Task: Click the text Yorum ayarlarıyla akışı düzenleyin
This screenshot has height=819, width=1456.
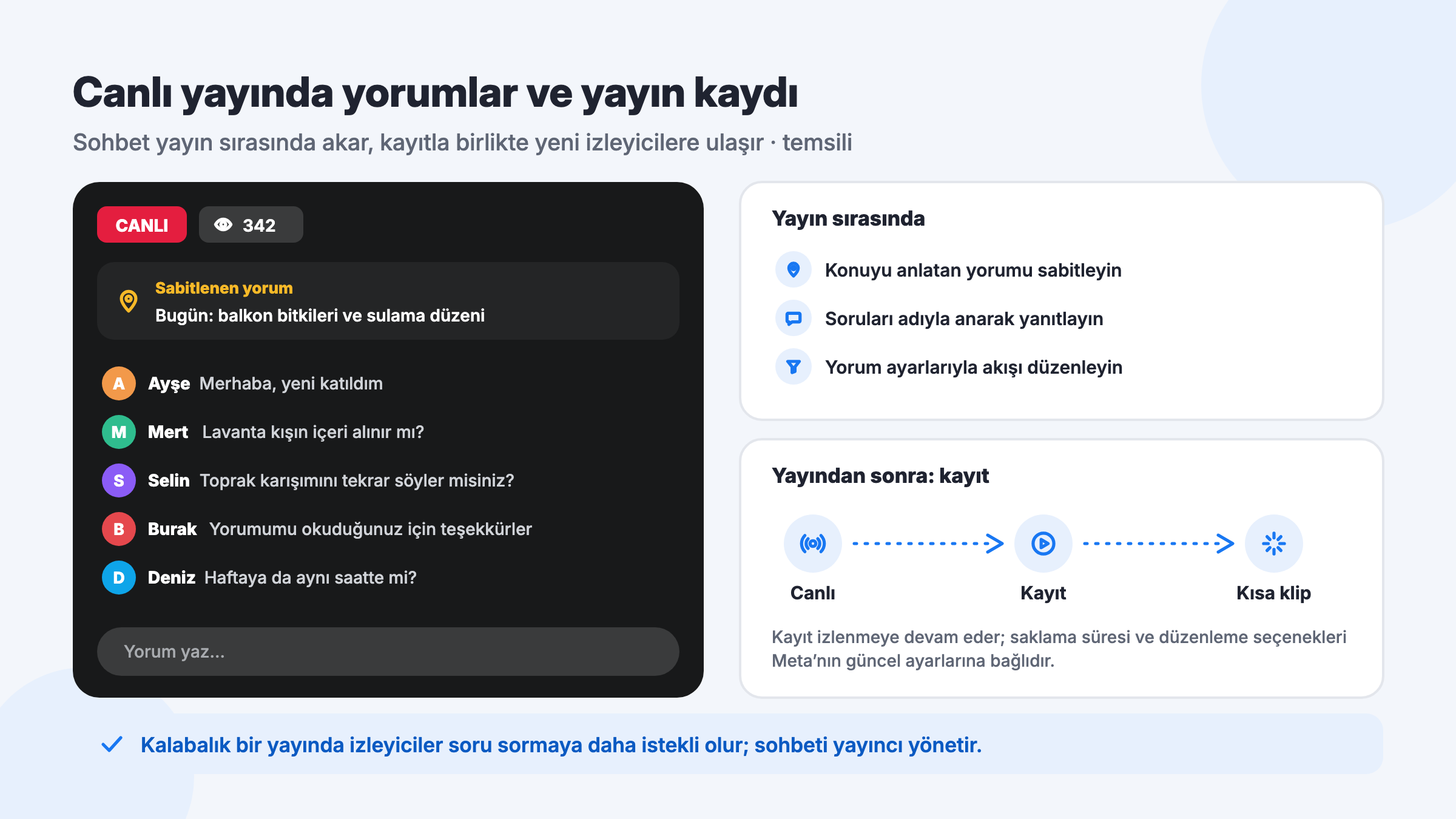Action: coord(974,367)
